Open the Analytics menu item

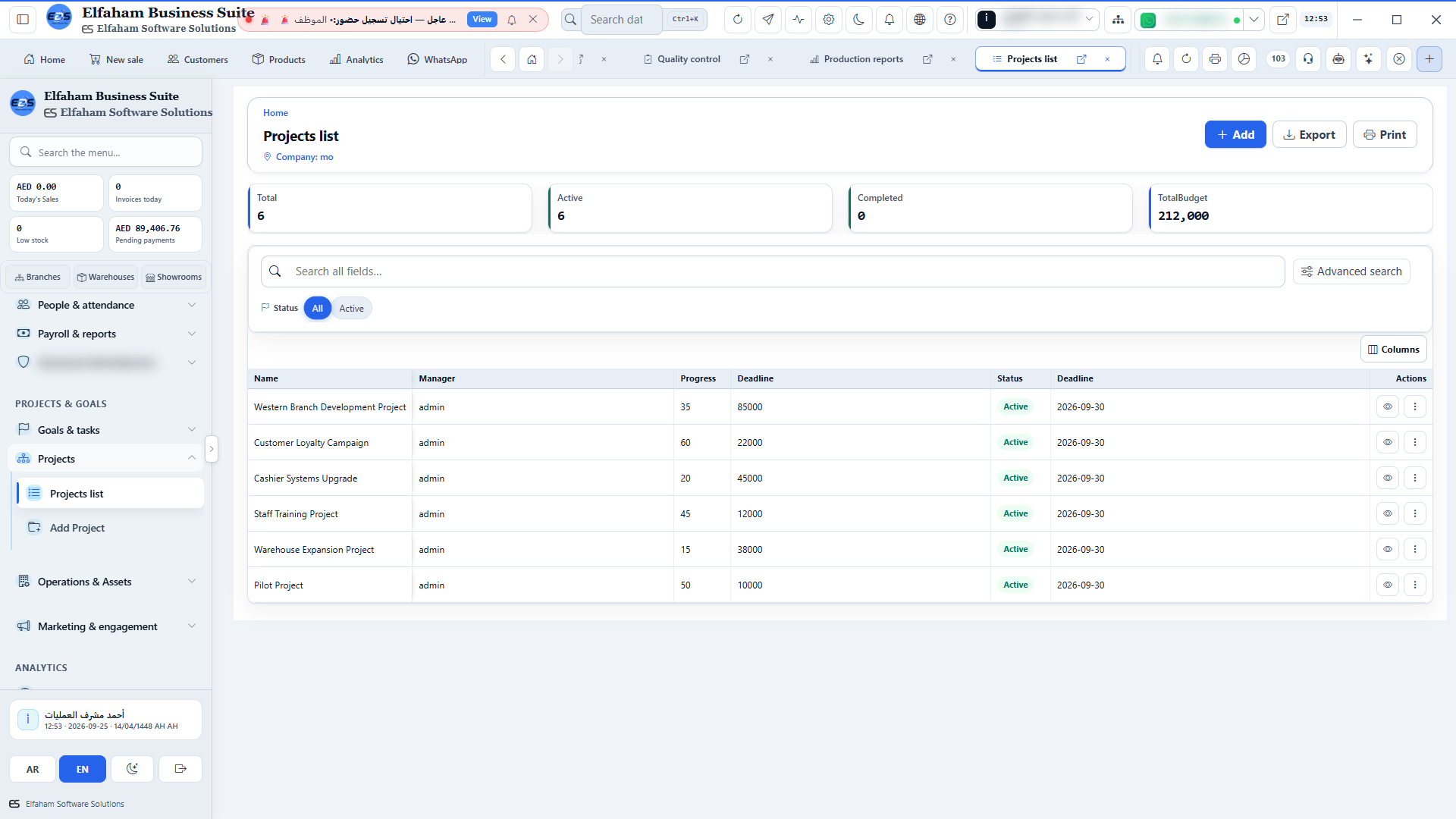(x=356, y=59)
